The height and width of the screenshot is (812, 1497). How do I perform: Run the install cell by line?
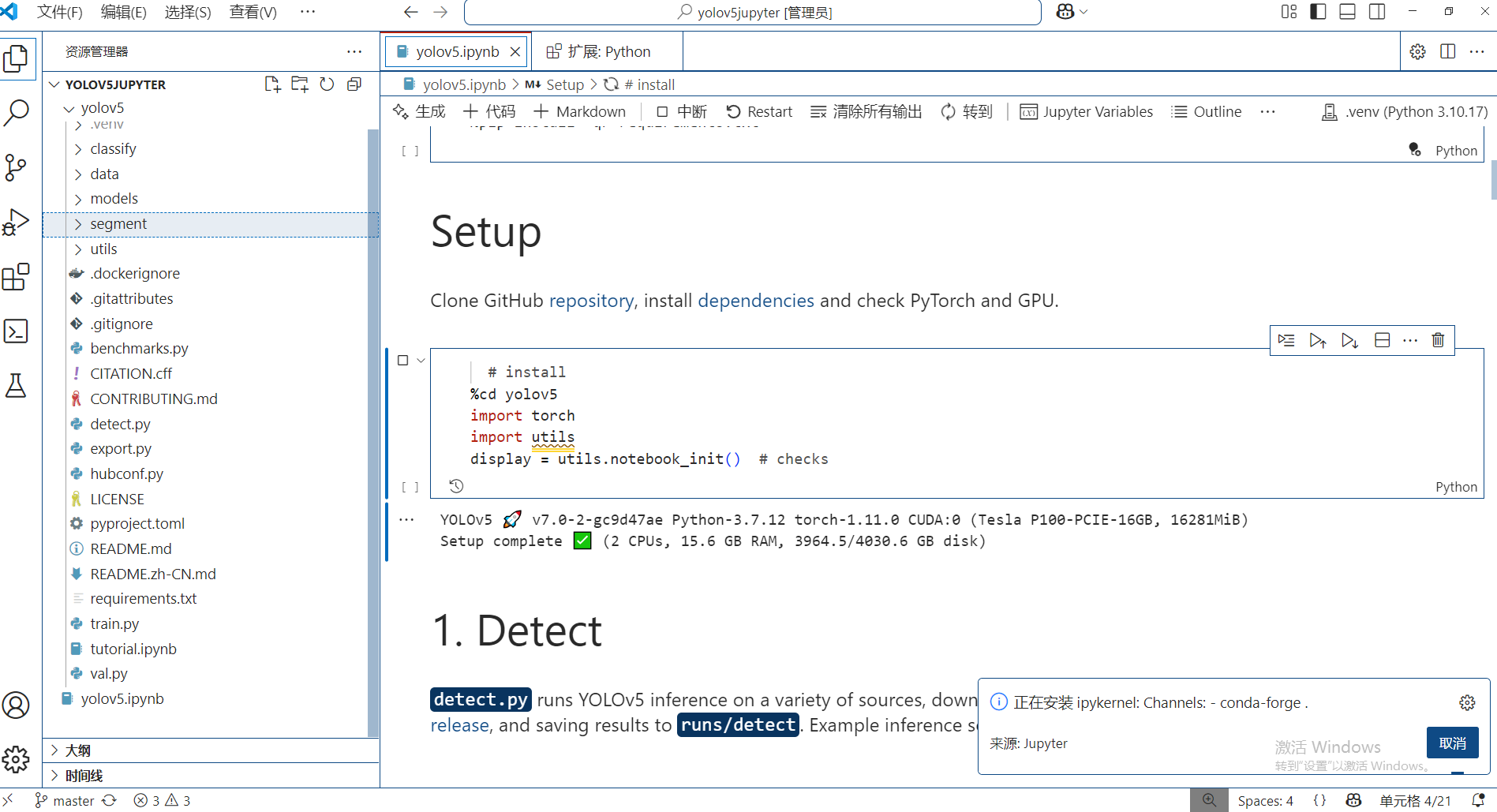point(1286,340)
